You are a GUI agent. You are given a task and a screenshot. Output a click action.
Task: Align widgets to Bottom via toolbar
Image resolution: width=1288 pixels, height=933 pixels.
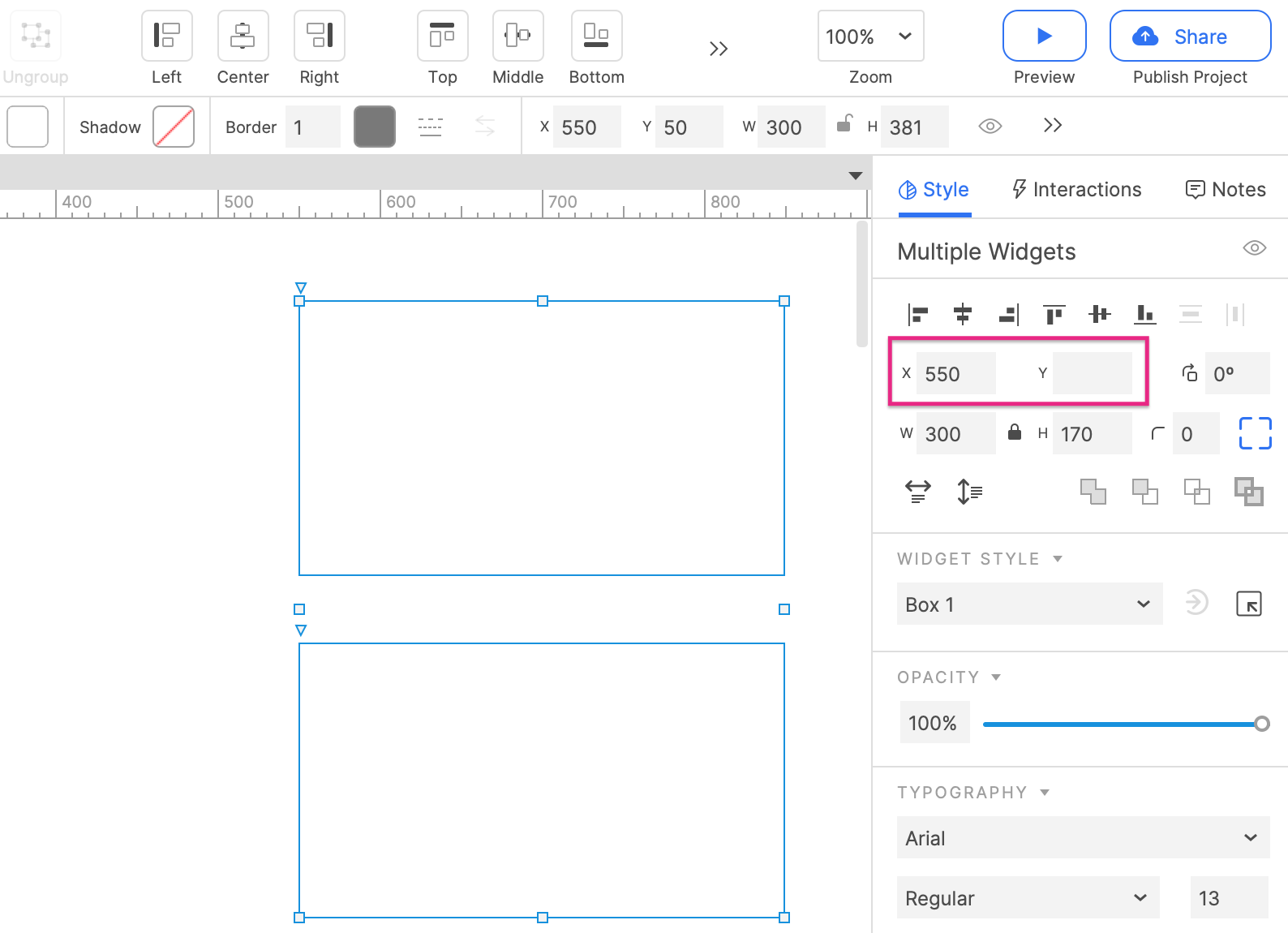[596, 36]
